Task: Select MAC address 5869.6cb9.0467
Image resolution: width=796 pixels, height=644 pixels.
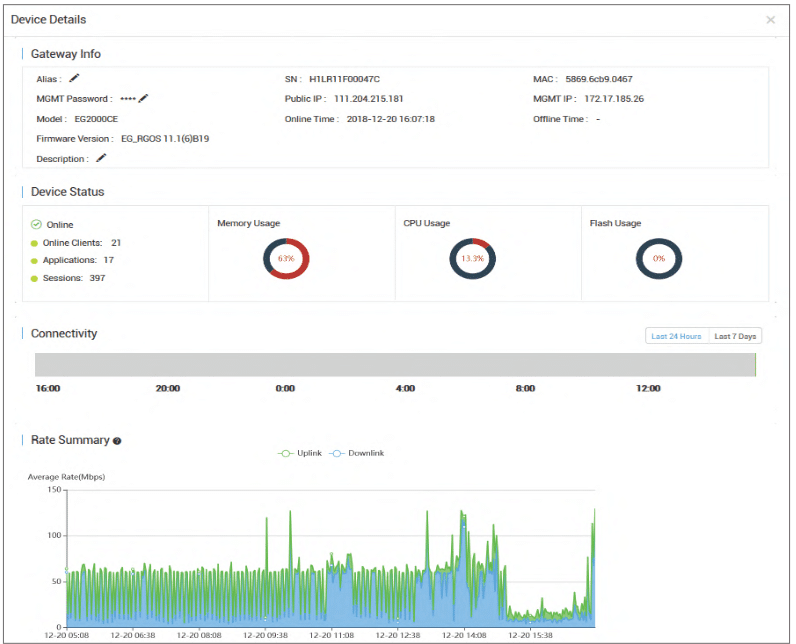Action: pos(599,79)
